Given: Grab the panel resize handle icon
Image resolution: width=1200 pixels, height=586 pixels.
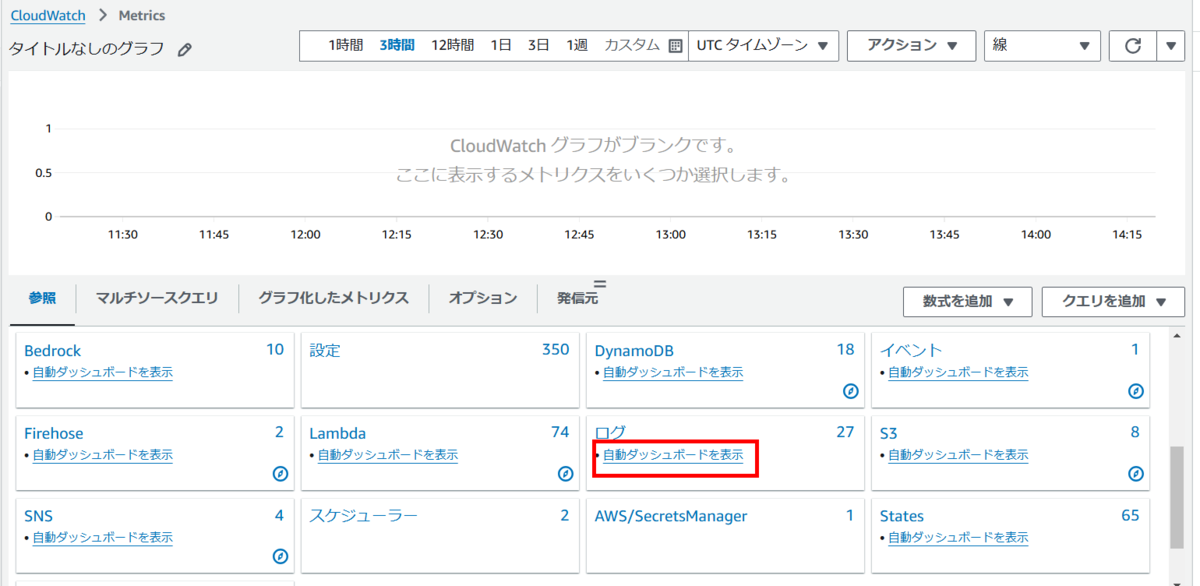Looking at the screenshot, I should coord(600,285).
